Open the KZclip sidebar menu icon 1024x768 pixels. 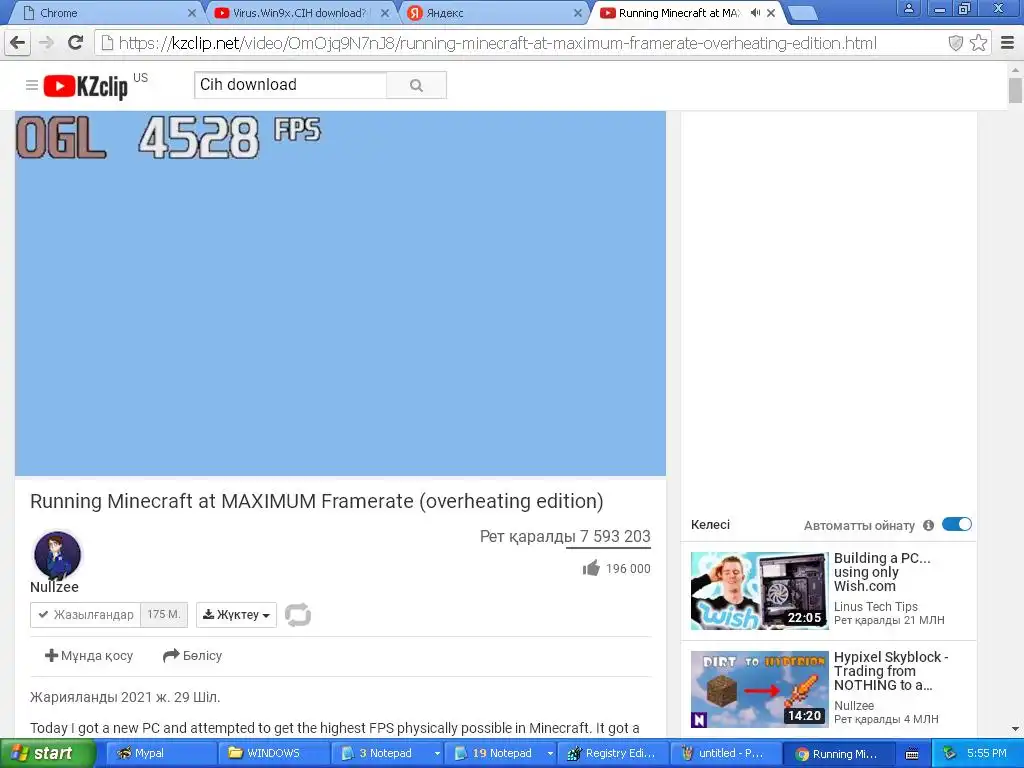(x=31, y=85)
